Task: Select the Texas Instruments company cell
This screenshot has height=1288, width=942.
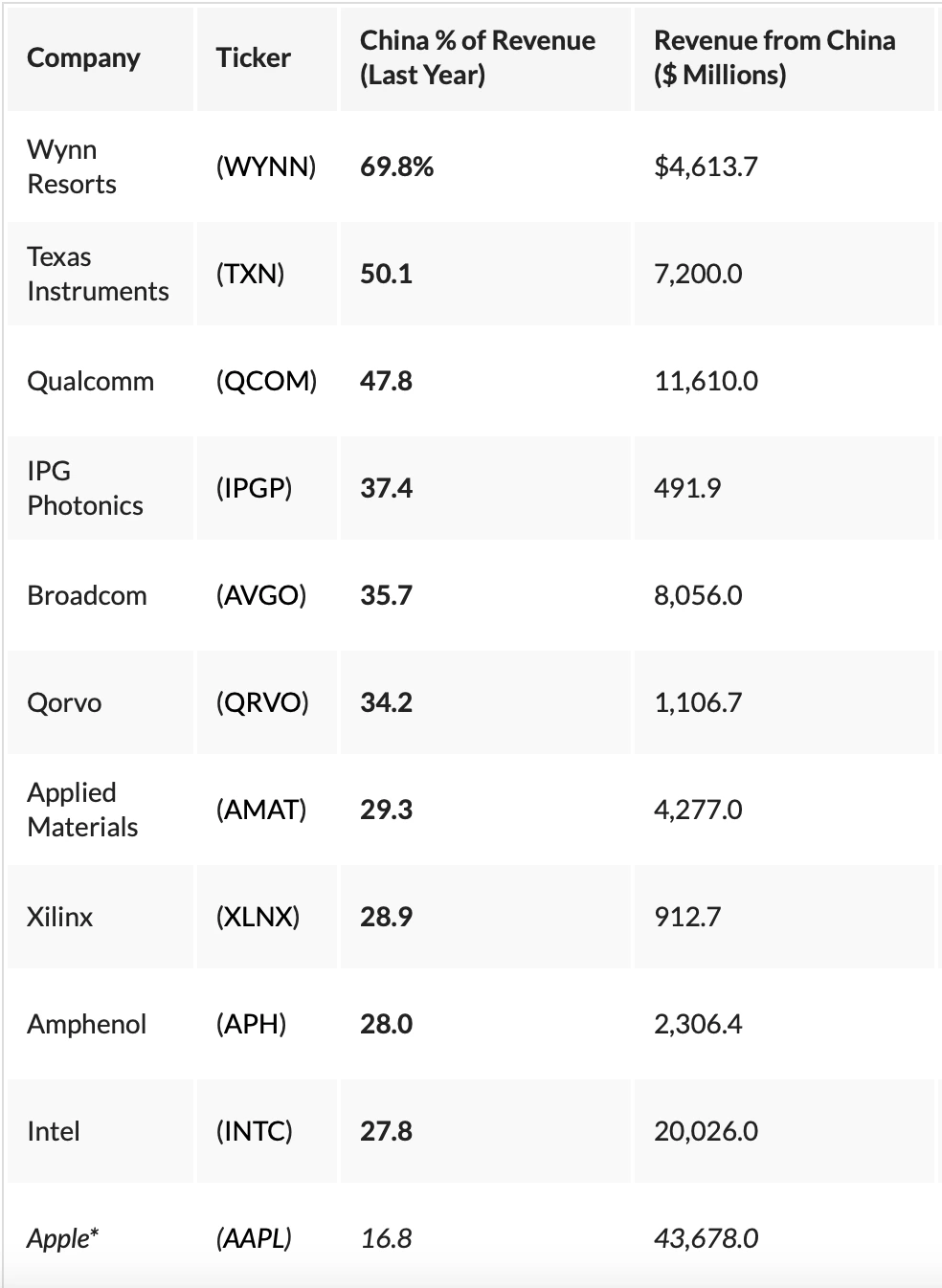Action: pos(98,274)
